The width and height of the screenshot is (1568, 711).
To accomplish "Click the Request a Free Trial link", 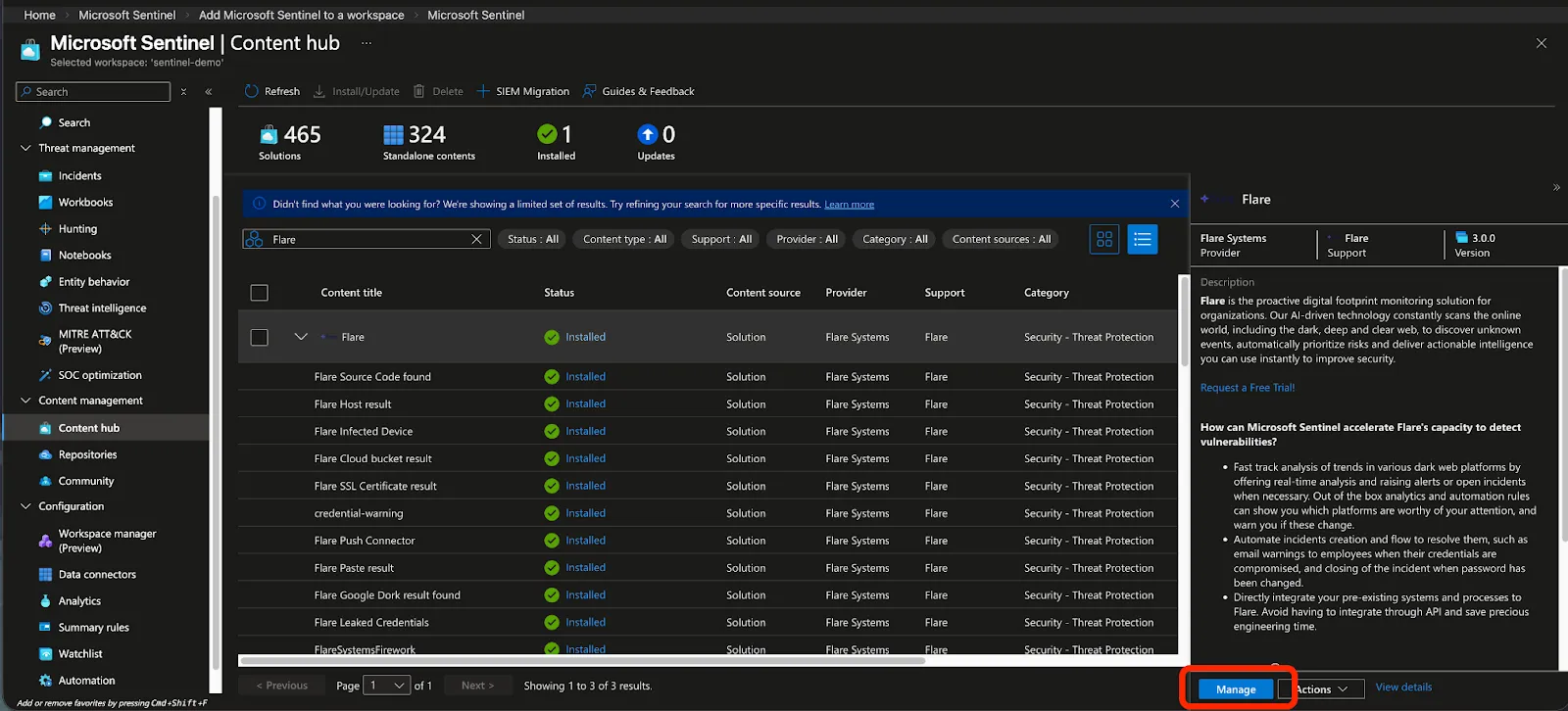I will click(x=1248, y=388).
